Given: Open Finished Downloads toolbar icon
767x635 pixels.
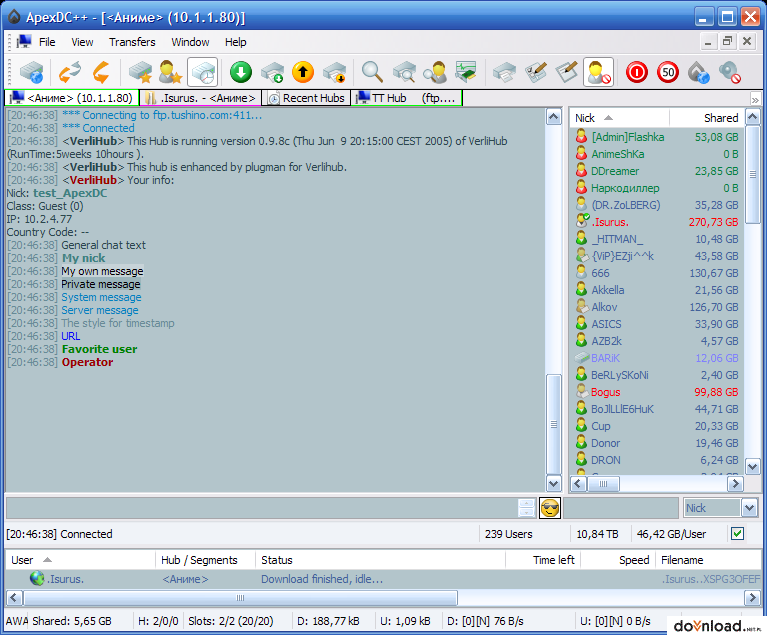Looking at the screenshot, I should [272, 72].
